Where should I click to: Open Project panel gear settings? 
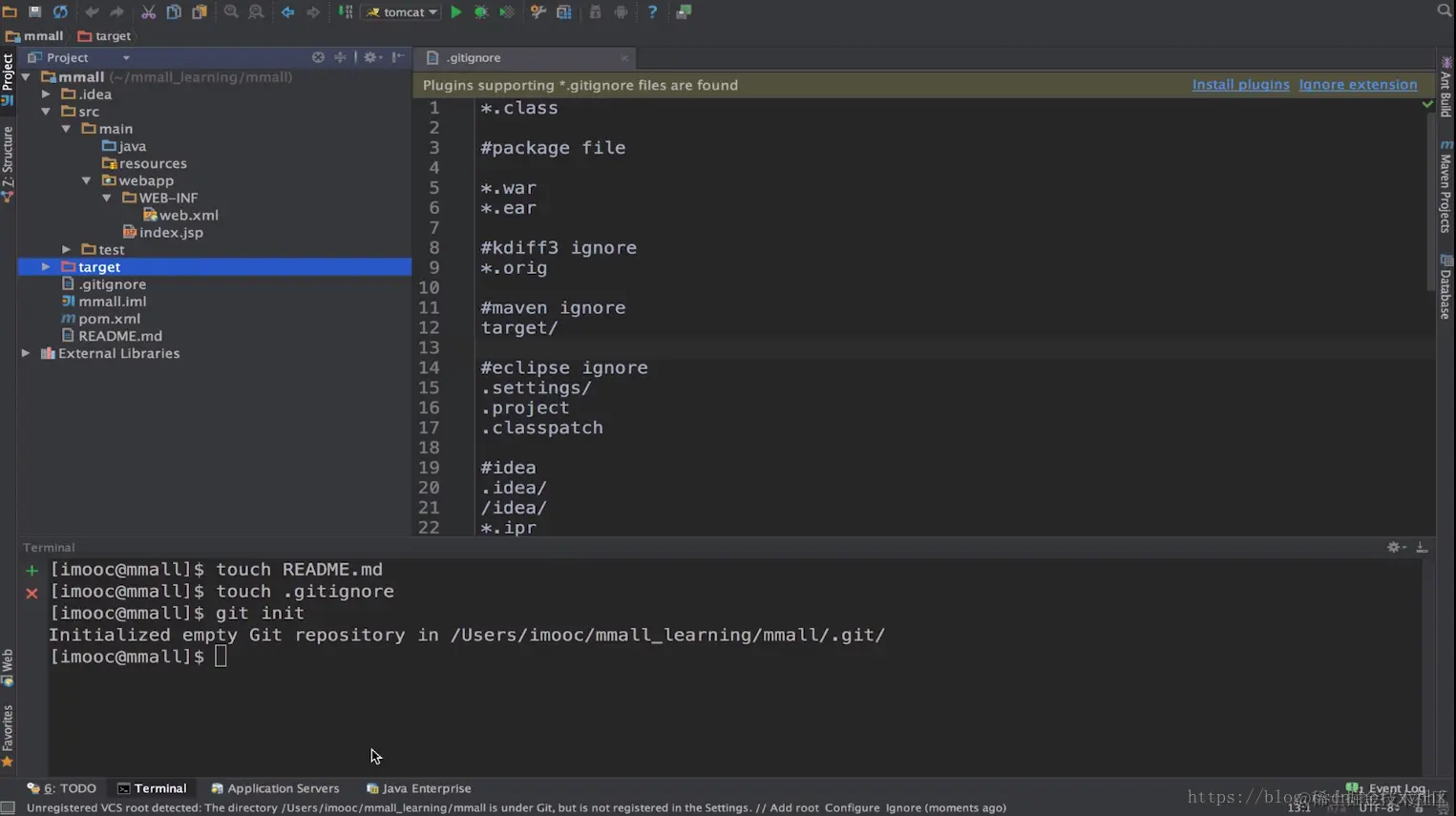click(372, 57)
